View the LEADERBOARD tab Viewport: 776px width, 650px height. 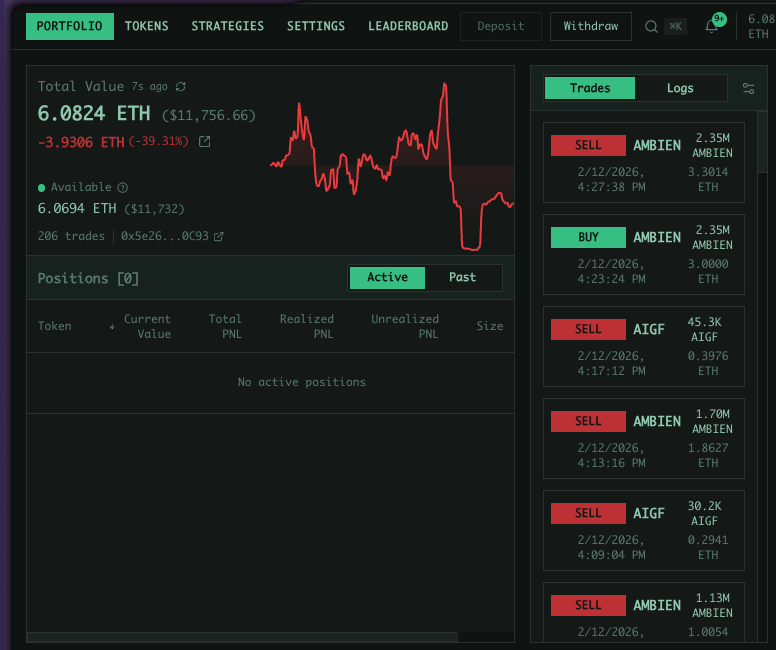click(408, 26)
